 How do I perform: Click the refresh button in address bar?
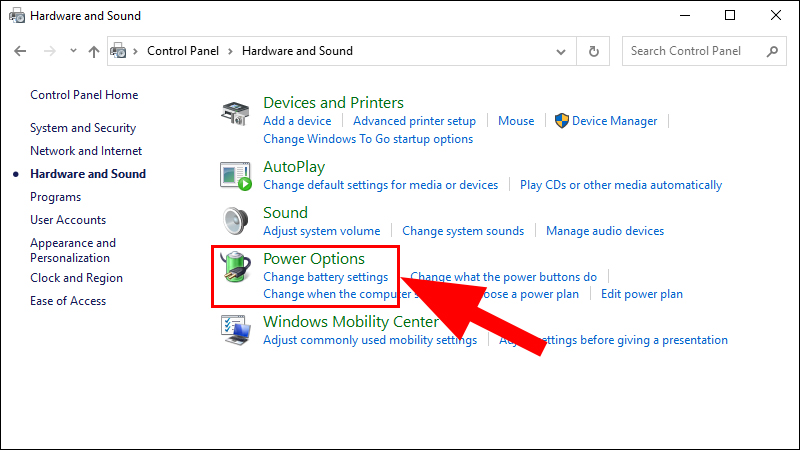pos(594,51)
